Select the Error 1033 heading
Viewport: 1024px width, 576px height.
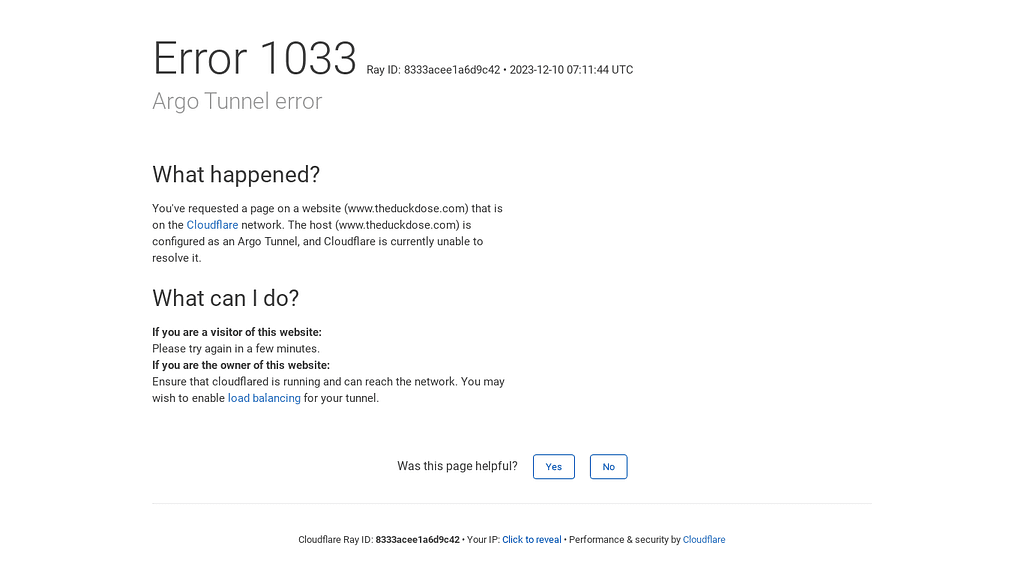(x=255, y=58)
